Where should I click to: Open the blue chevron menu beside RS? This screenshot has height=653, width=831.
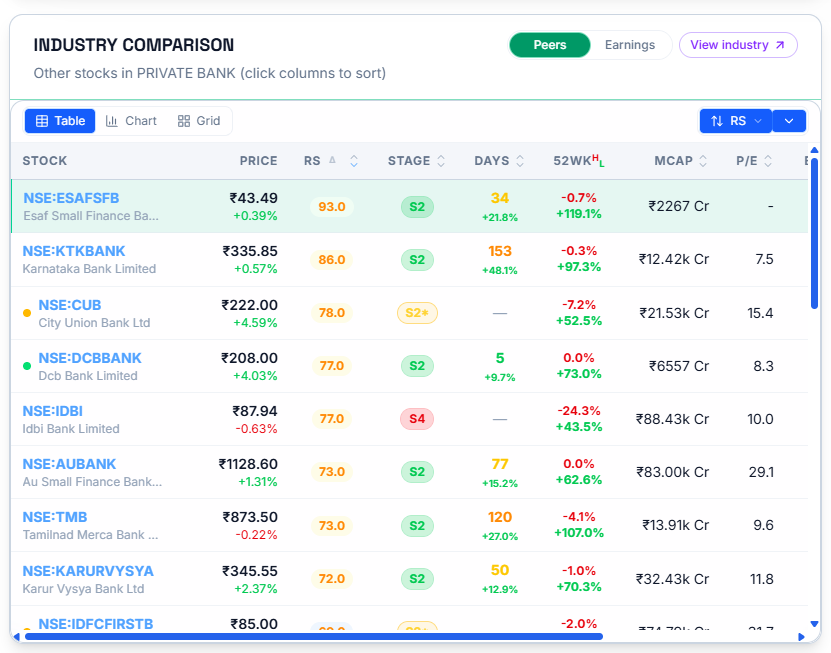789,121
